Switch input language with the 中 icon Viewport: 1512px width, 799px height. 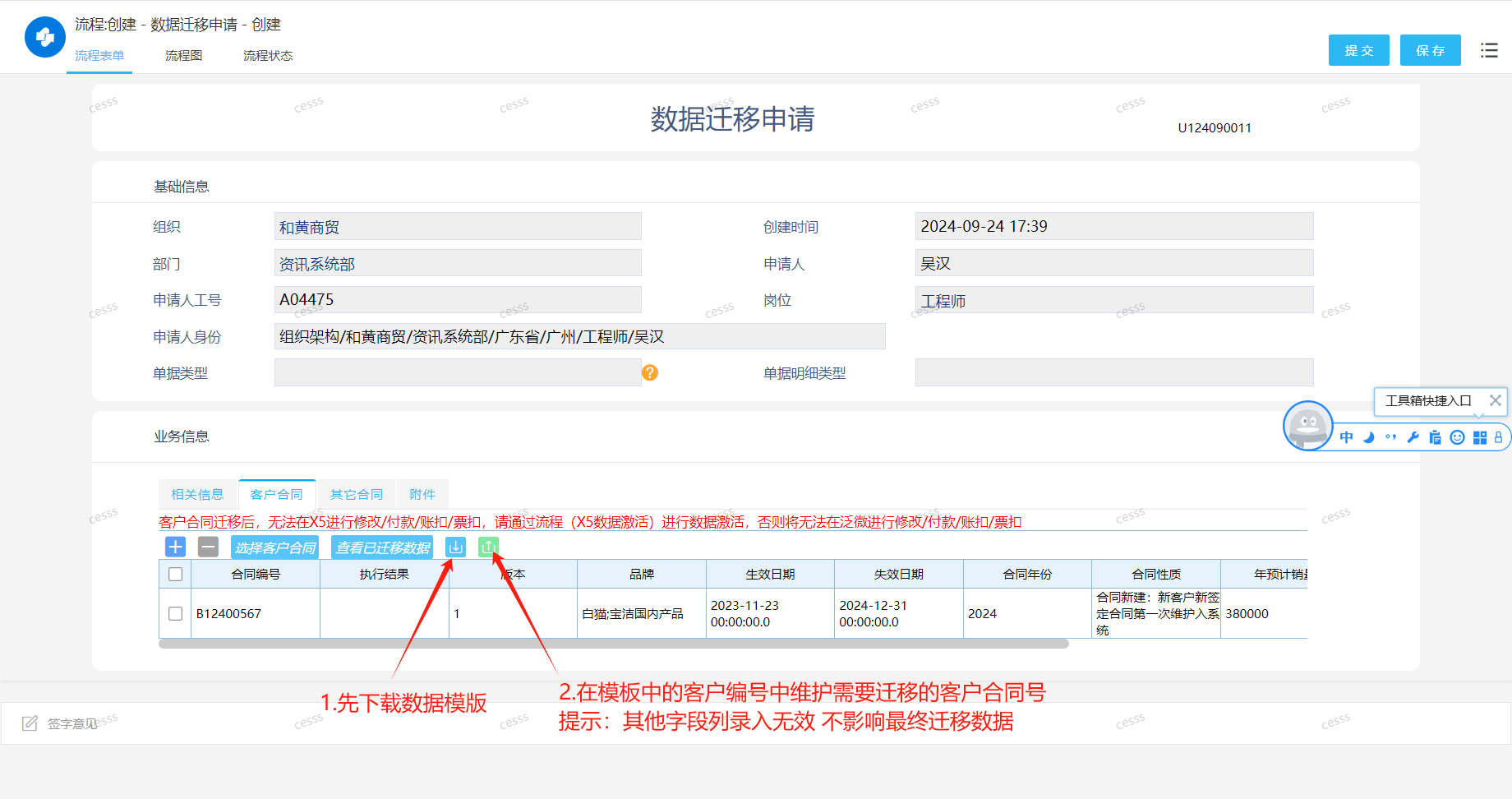1346,437
